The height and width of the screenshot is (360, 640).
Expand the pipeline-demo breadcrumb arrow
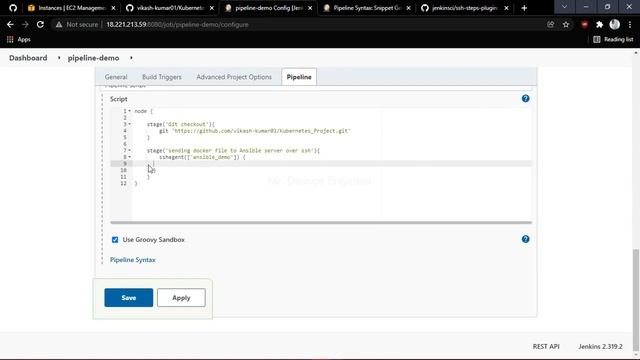(131, 58)
